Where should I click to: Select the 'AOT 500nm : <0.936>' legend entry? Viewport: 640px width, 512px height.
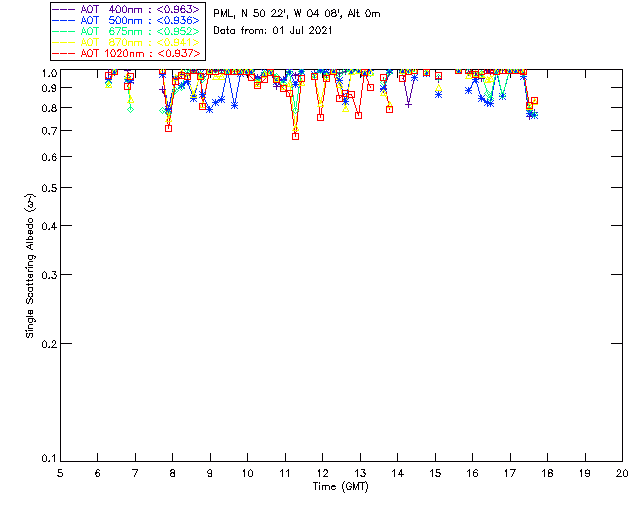[x=127, y=20]
